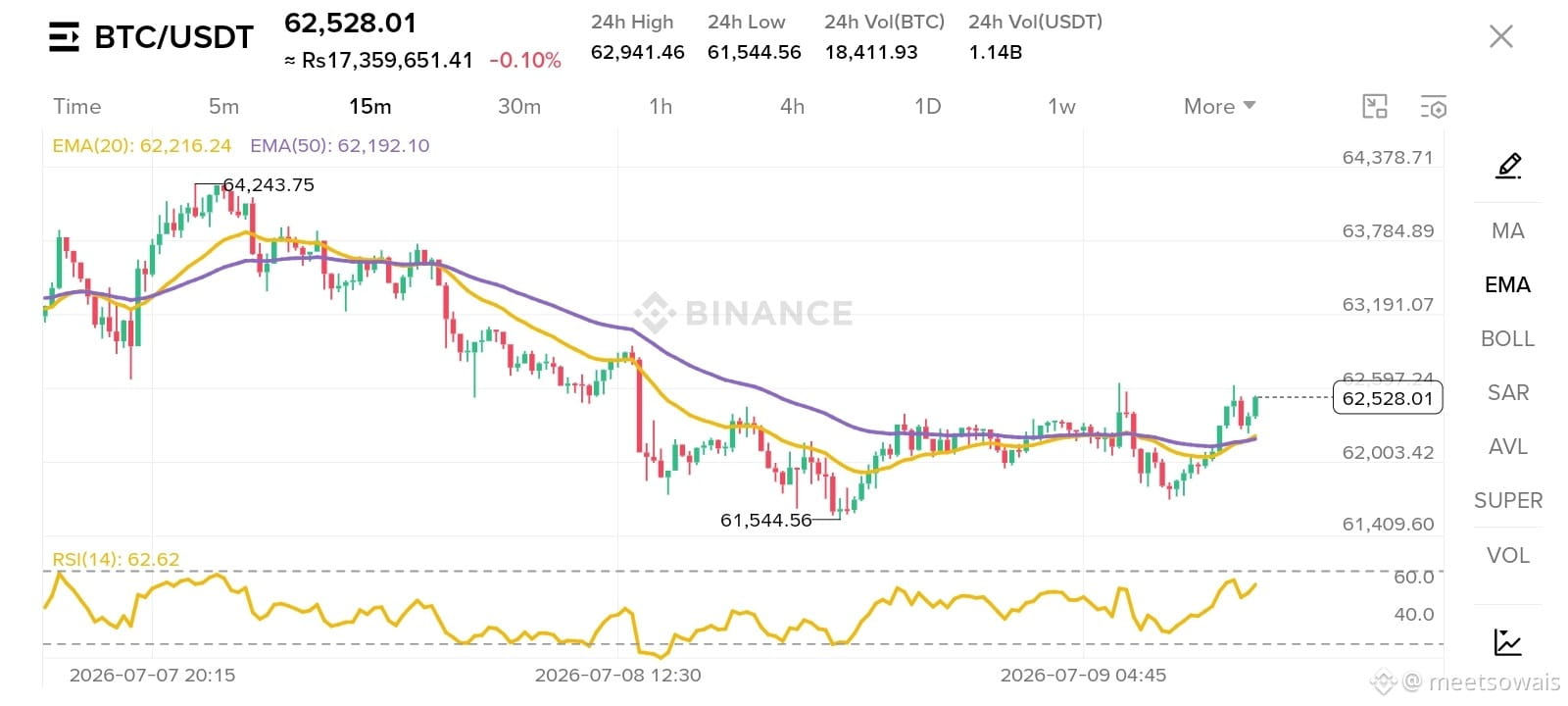Click the 24h Vol(USDT) value 1.14B
This screenshot has height=706, width=1568.
pos(995,52)
